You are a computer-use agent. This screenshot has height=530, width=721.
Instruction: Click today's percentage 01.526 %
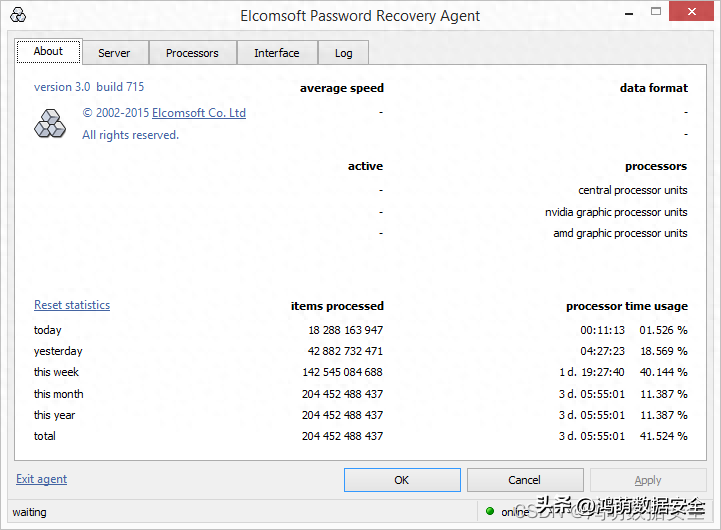click(664, 330)
